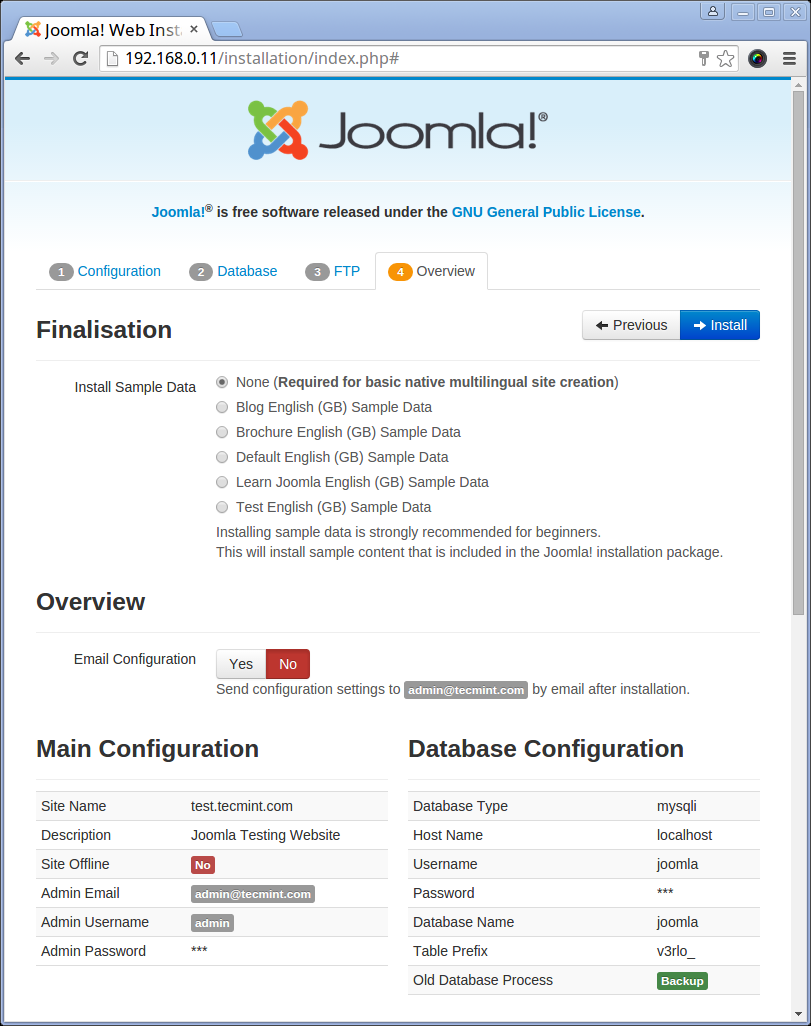Image resolution: width=811 pixels, height=1026 pixels.
Task: Select Default English (GB) Sample Data
Action: pos(223,457)
